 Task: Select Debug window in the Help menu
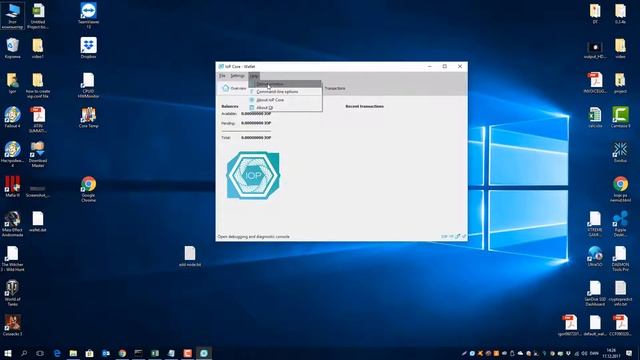pos(285,84)
